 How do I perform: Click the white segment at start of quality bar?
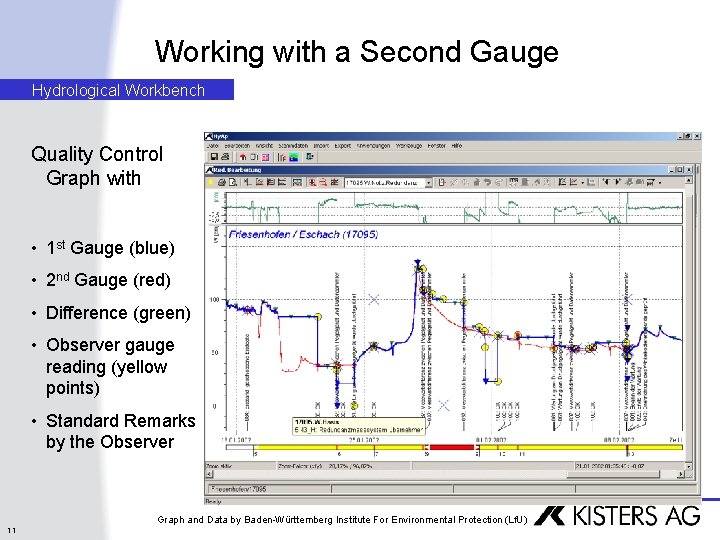(240, 447)
